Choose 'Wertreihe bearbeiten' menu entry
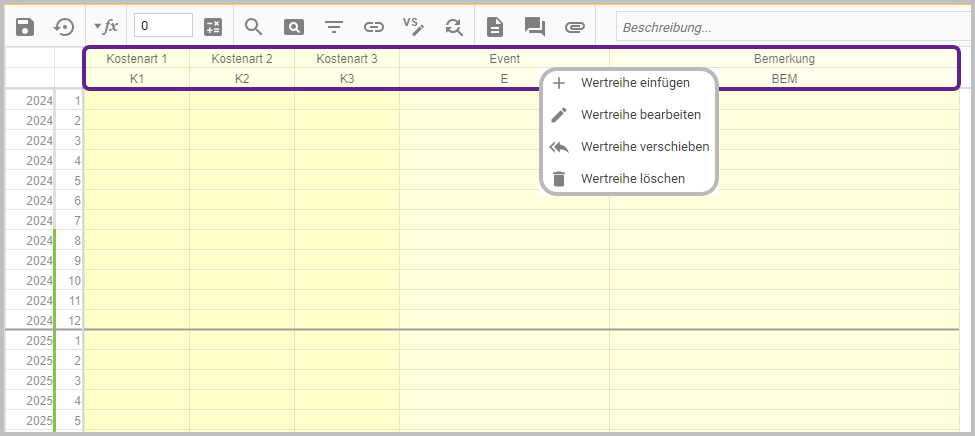The height and width of the screenshot is (436, 975). point(640,115)
